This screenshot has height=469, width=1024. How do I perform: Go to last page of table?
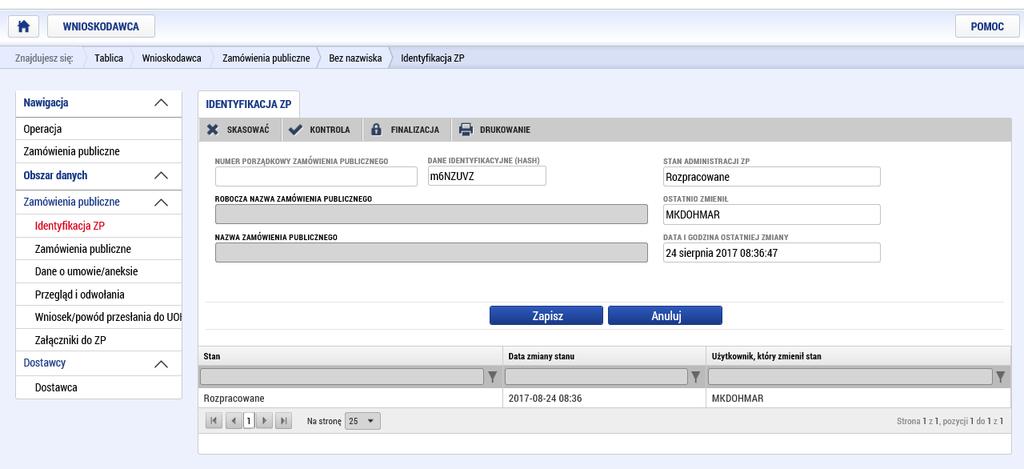pyautogui.click(x=283, y=421)
